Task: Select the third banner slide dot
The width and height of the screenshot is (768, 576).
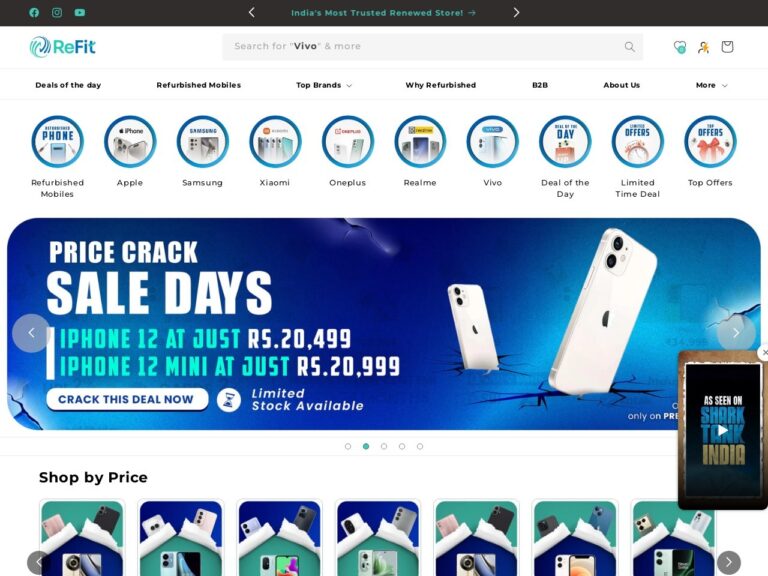Action: click(384, 446)
